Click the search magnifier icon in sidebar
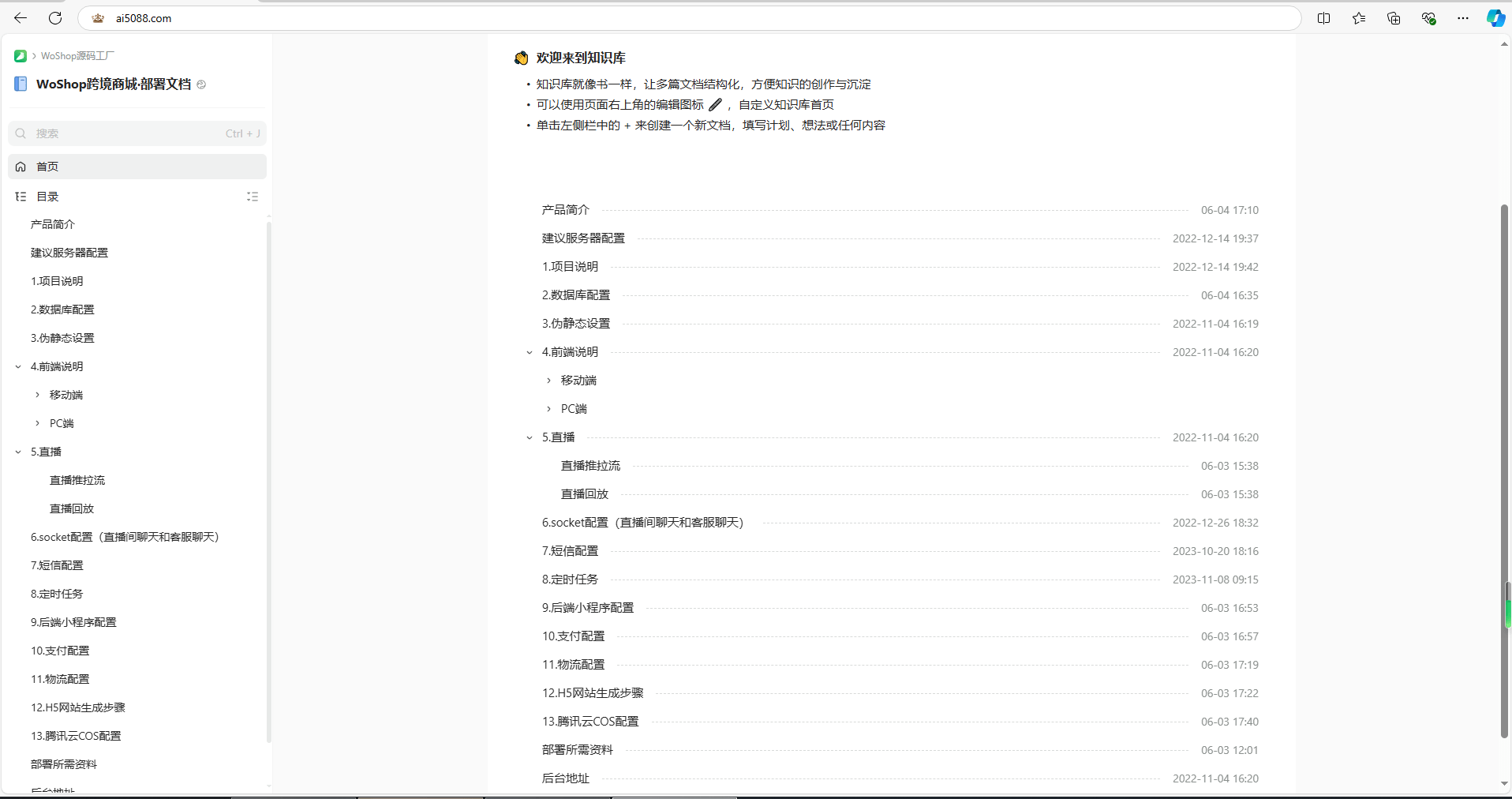This screenshot has width=1512, height=799. coord(21,133)
